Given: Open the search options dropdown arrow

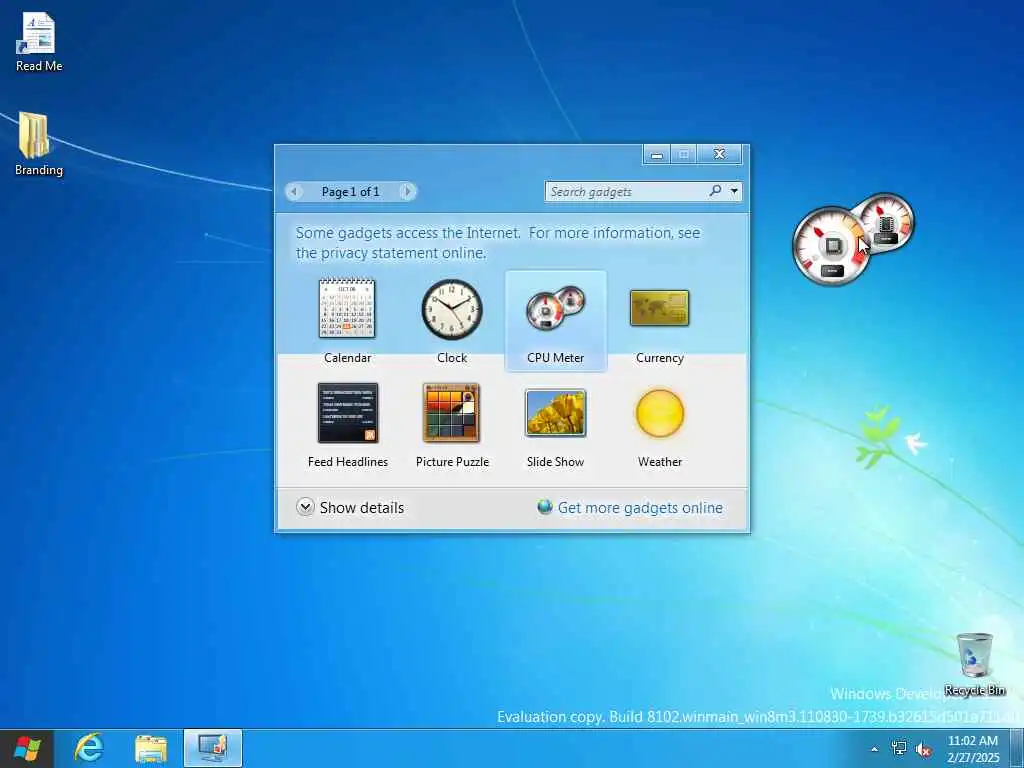Looking at the screenshot, I should (x=734, y=191).
